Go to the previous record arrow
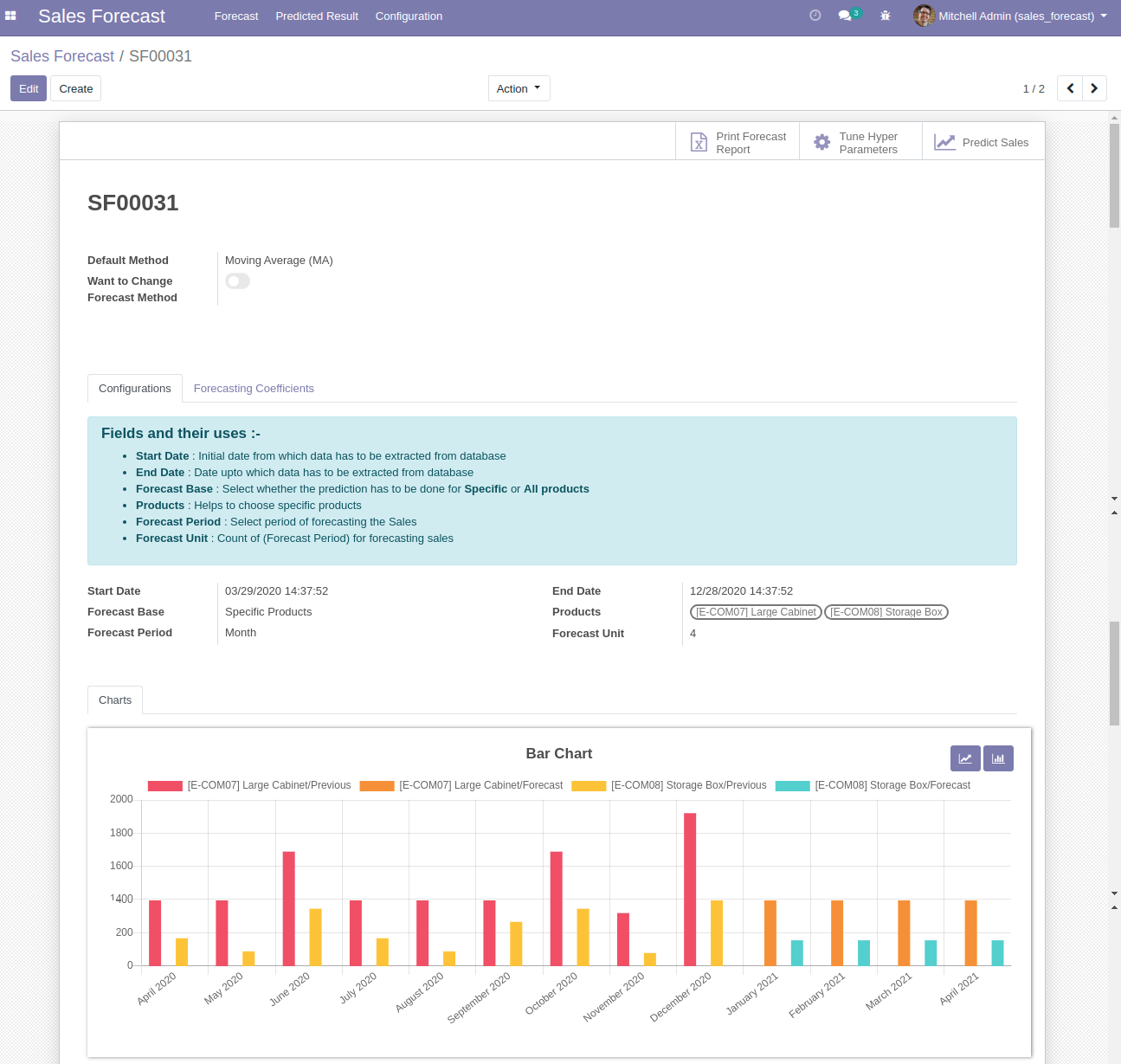 (x=1070, y=88)
